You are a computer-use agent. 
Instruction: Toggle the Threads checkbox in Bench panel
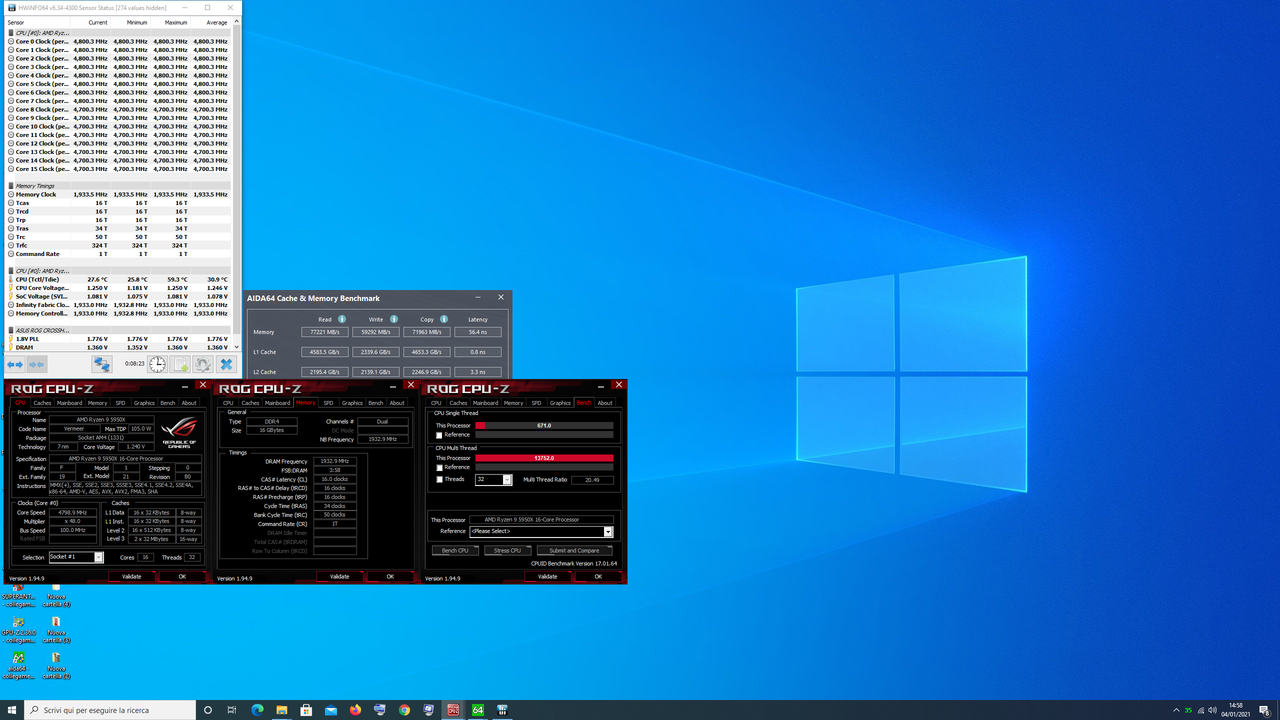[x=437, y=479]
